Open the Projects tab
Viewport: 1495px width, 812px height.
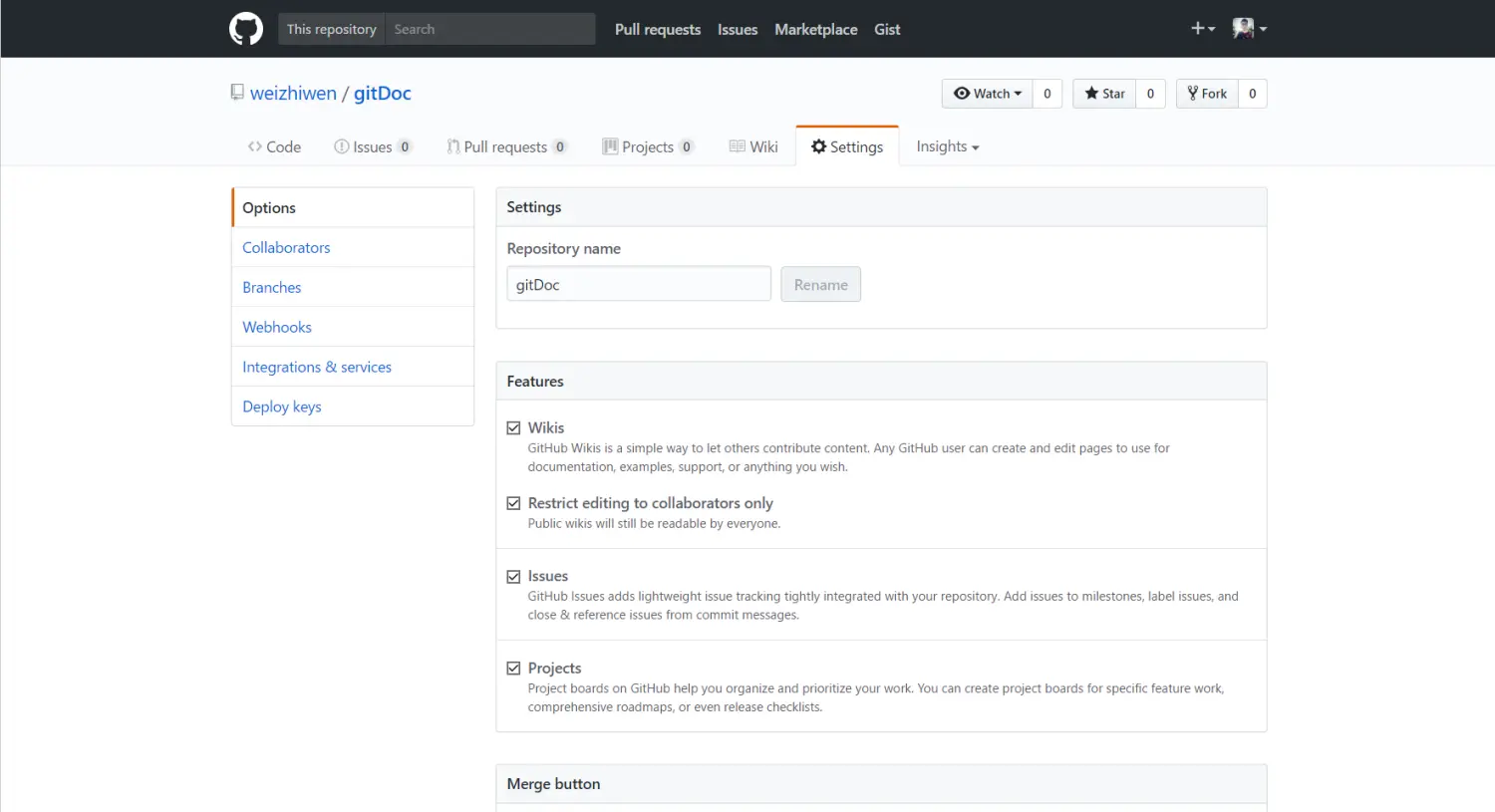[648, 146]
